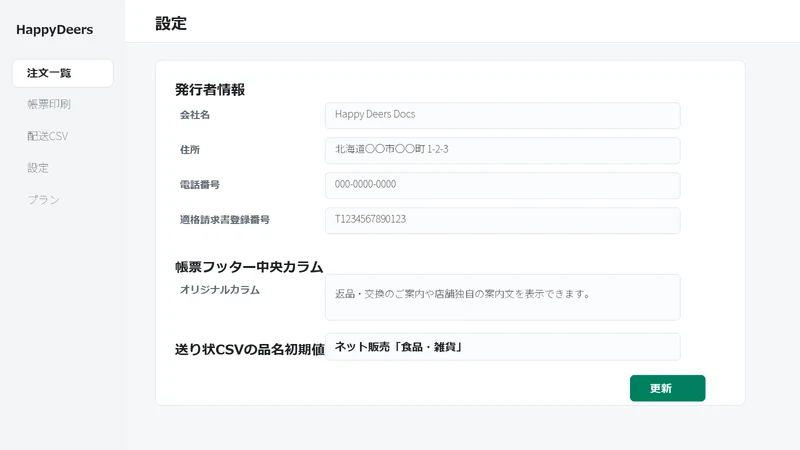Open 配送CSV sidebar item
Image resolution: width=800 pixels, height=450 pixels.
pyautogui.click(x=47, y=136)
